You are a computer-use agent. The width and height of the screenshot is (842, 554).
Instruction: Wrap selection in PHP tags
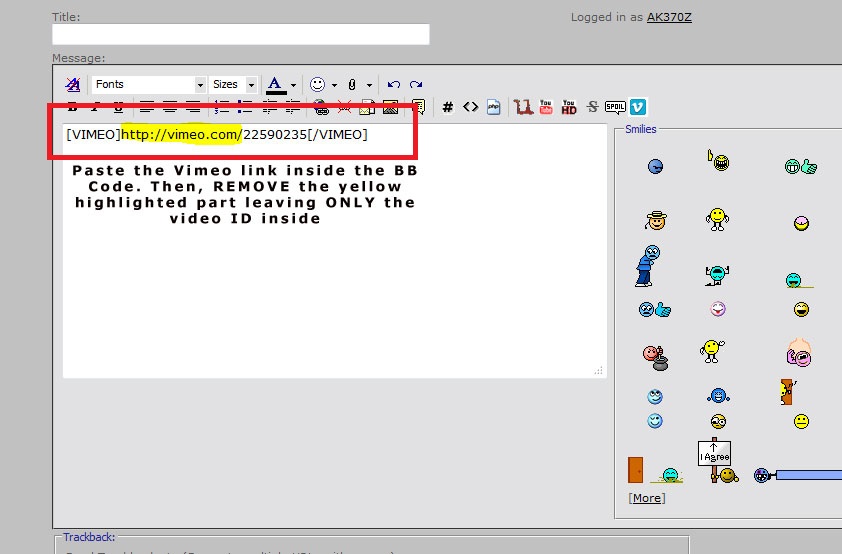[x=493, y=107]
